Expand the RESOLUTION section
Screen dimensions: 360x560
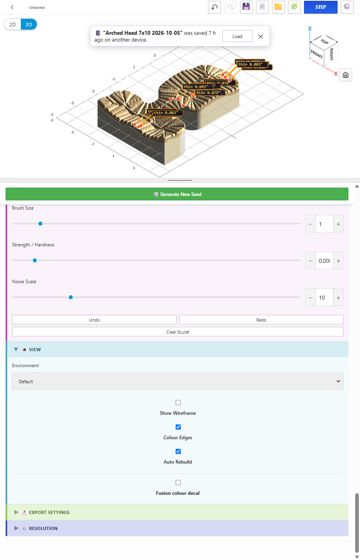click(177, 528)
